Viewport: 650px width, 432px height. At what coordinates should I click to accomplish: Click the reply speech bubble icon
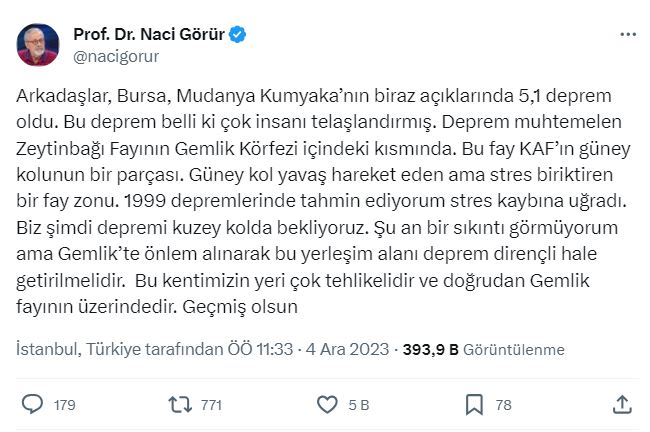click(32, 404)
